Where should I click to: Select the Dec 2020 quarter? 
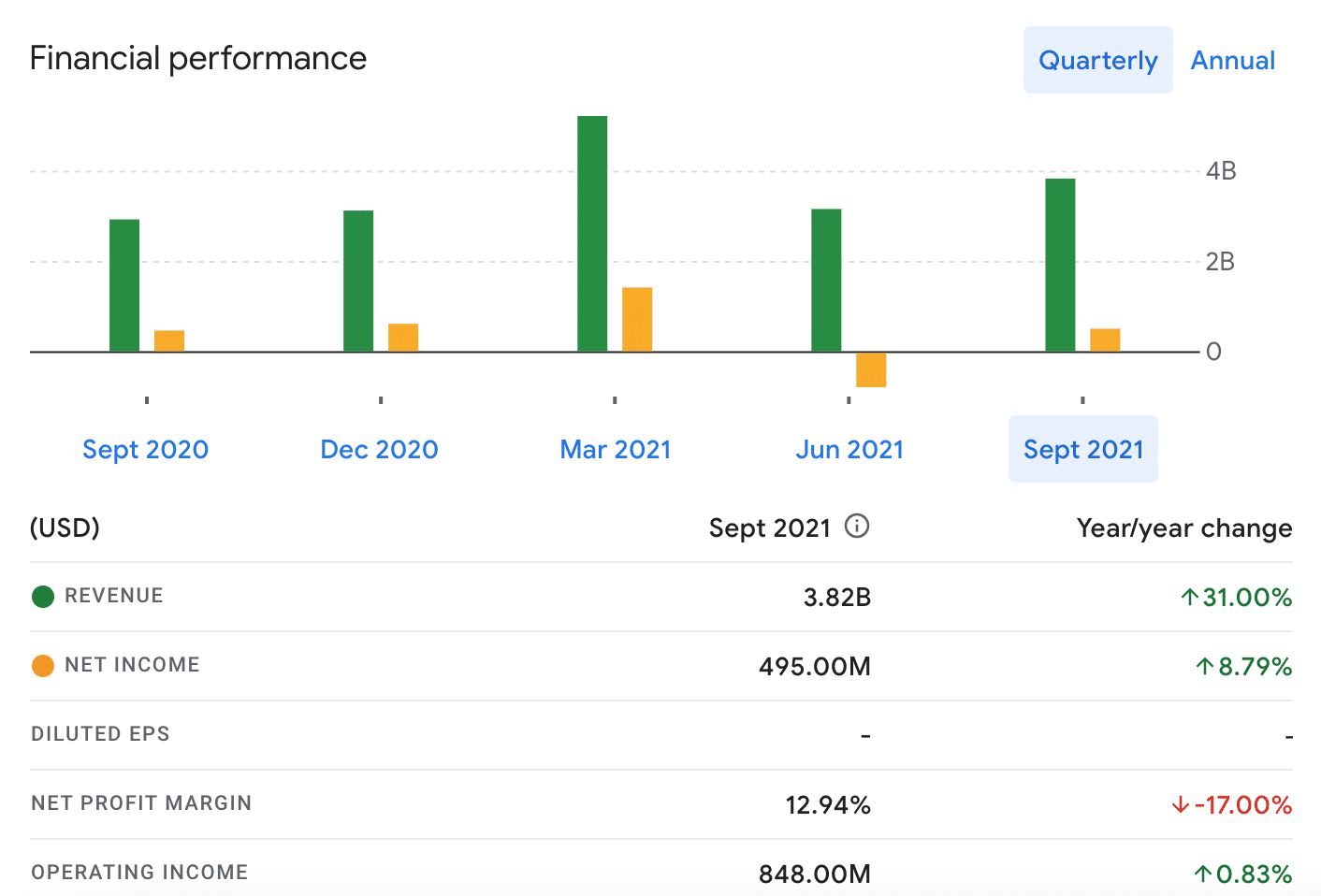(379, 449)
